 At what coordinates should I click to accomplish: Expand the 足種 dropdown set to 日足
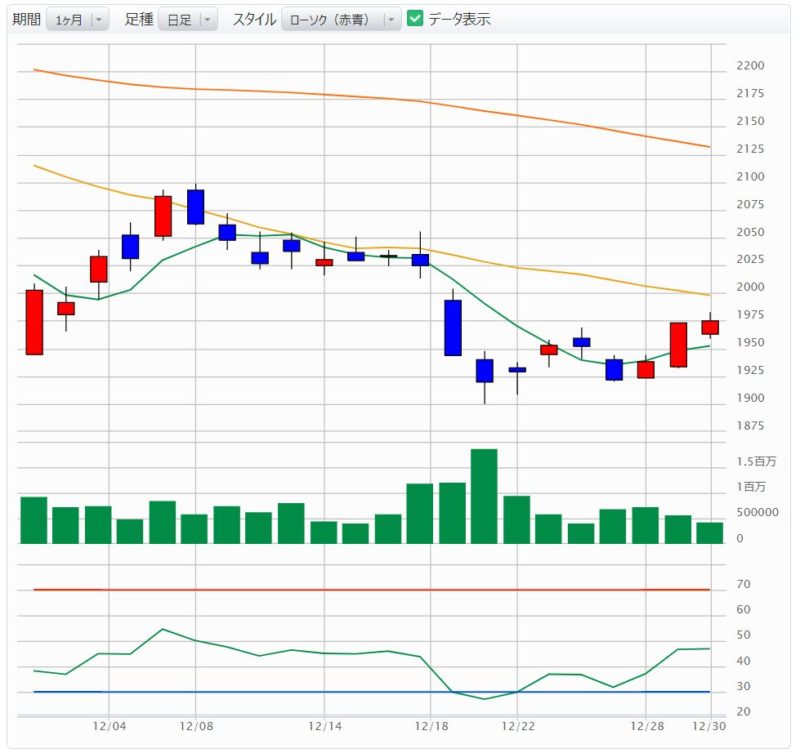click(188, 19)
